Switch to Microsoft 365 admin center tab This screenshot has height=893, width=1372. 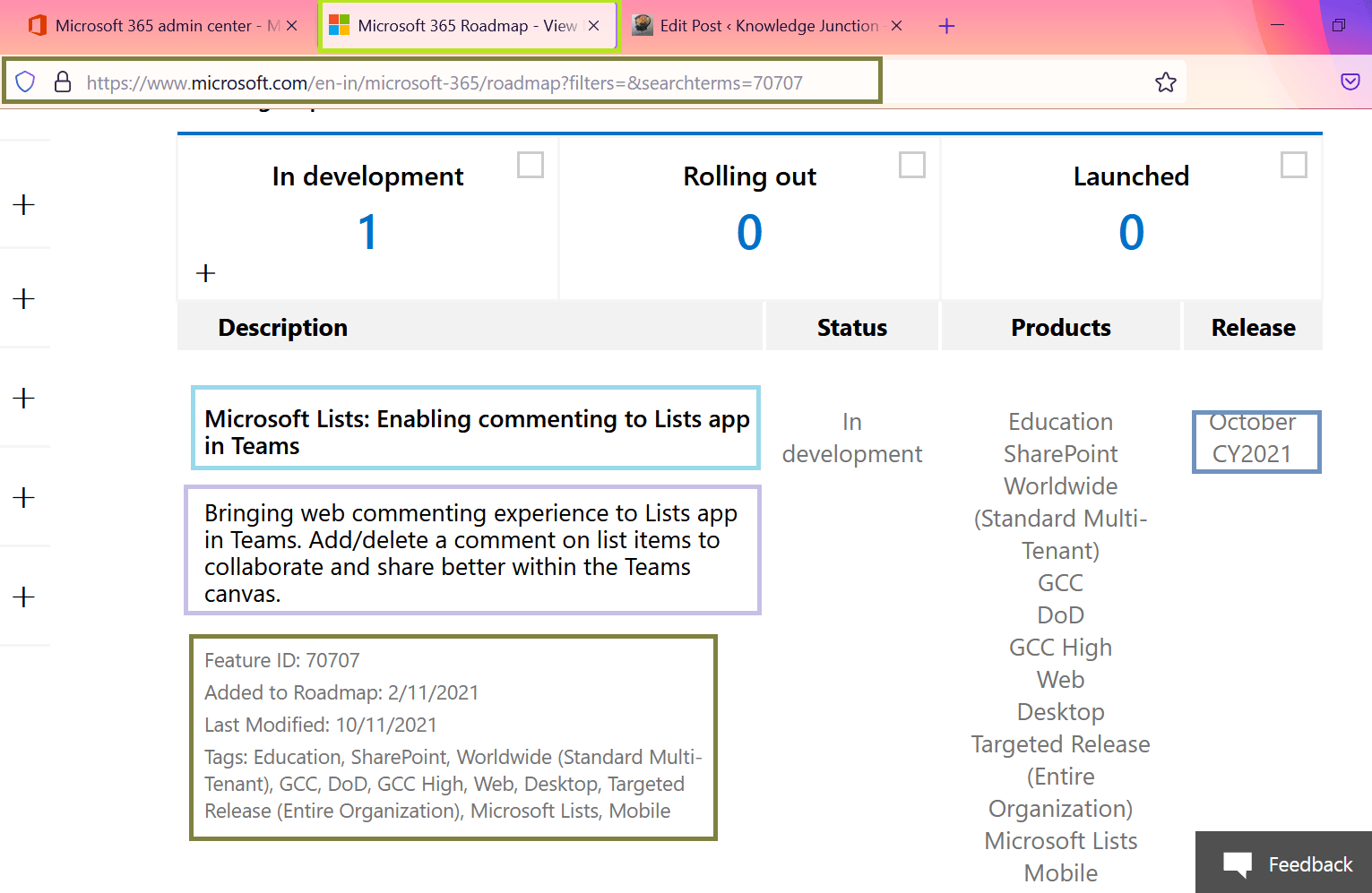coord(164,26)
